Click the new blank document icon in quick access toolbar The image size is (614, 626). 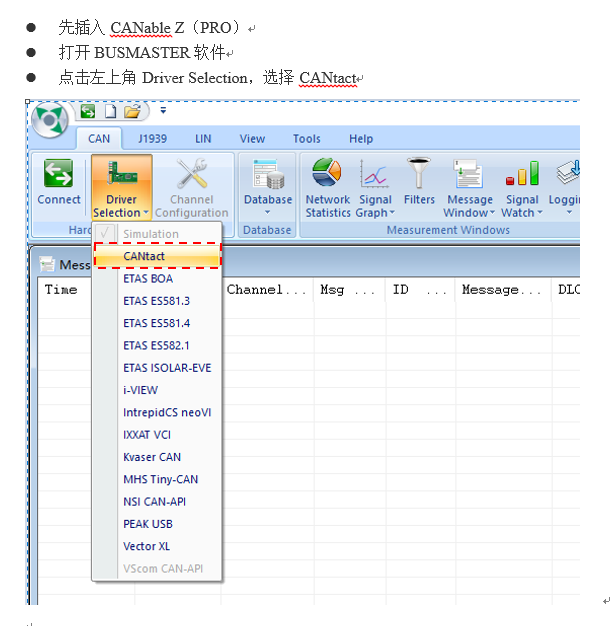(x=111, y=111)
